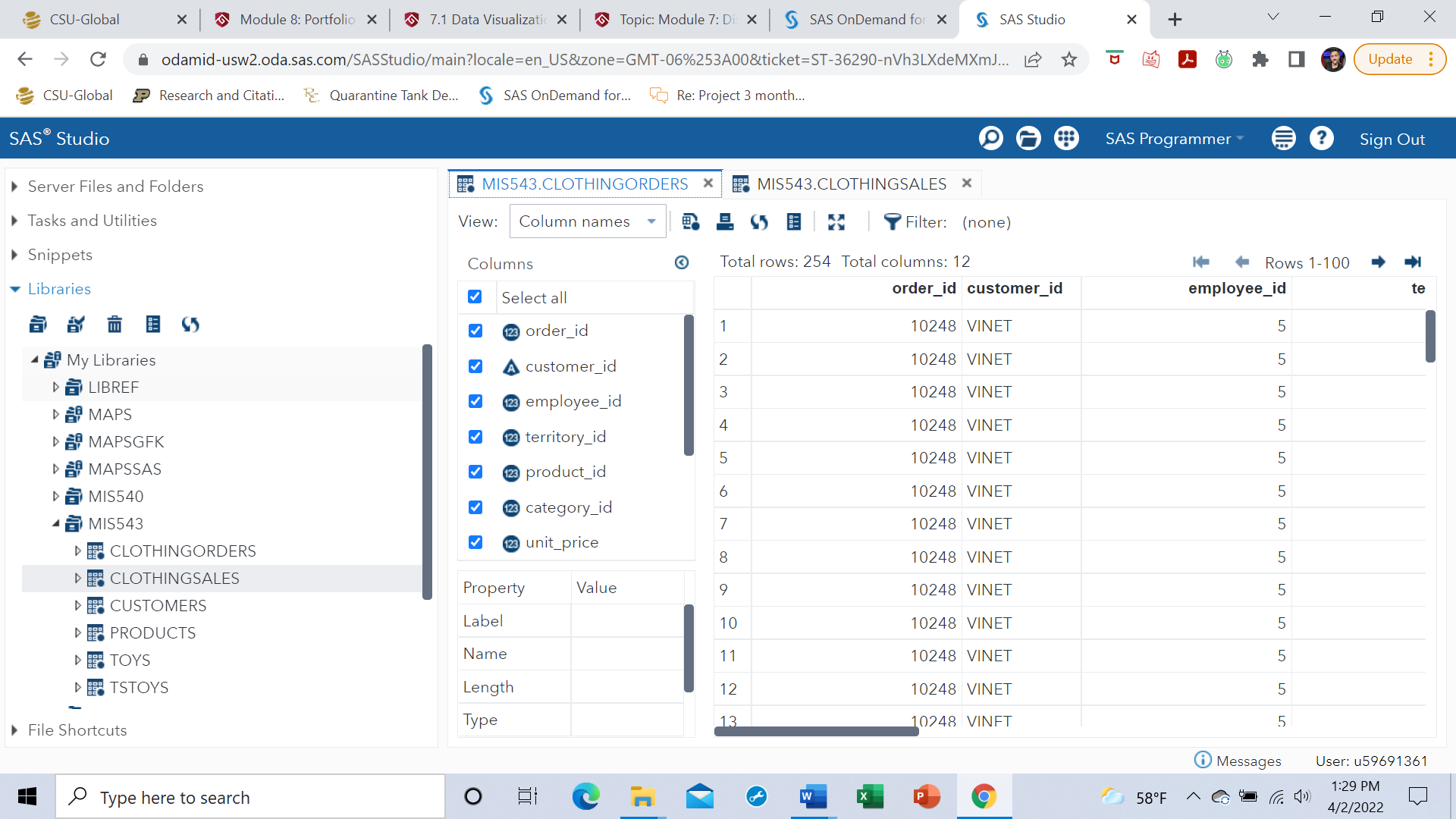Delete the selected library
Viewport: 1456px width, 819px height.
[x=115, y=324]
